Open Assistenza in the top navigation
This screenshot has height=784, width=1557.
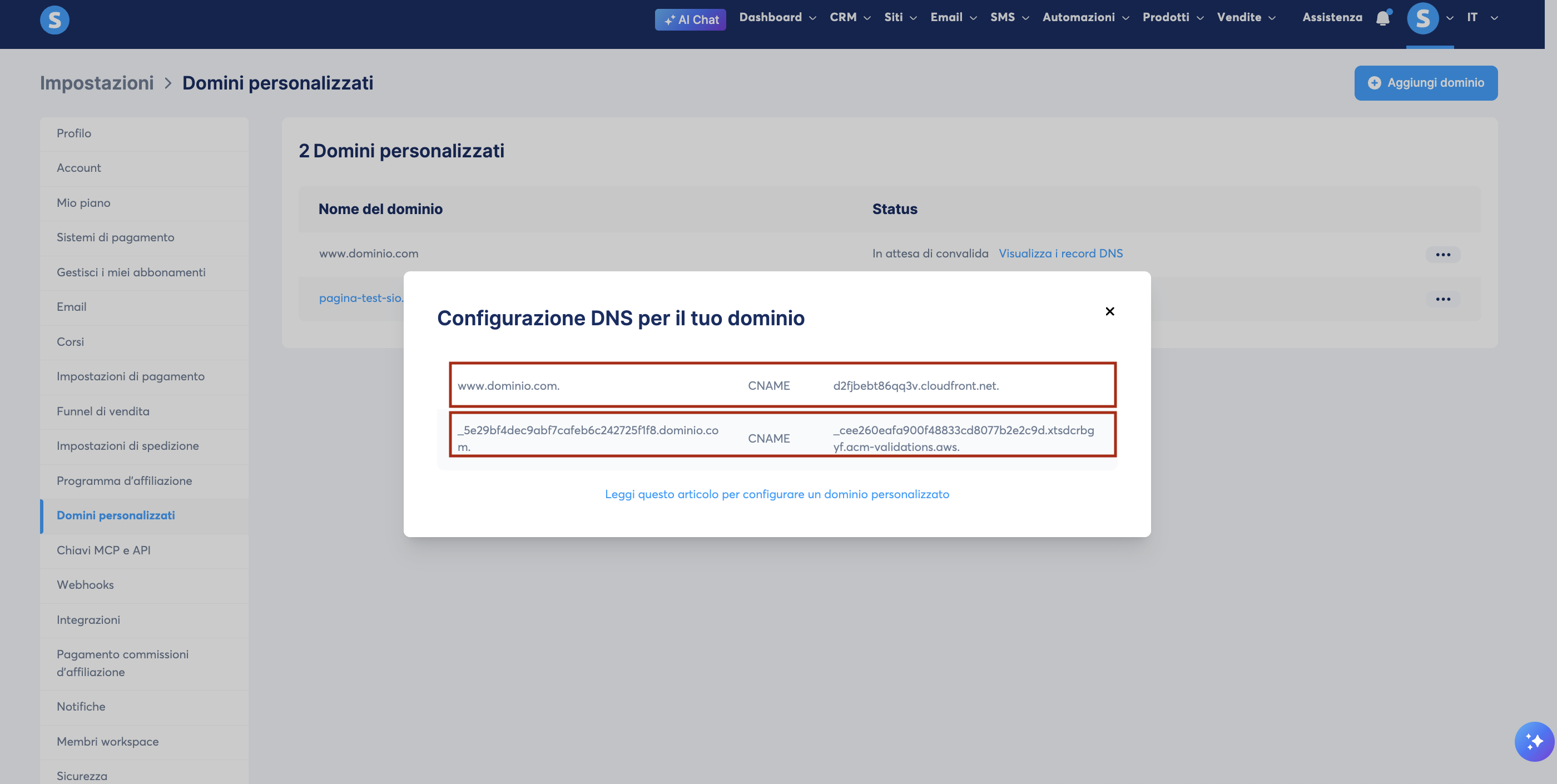1332,18
